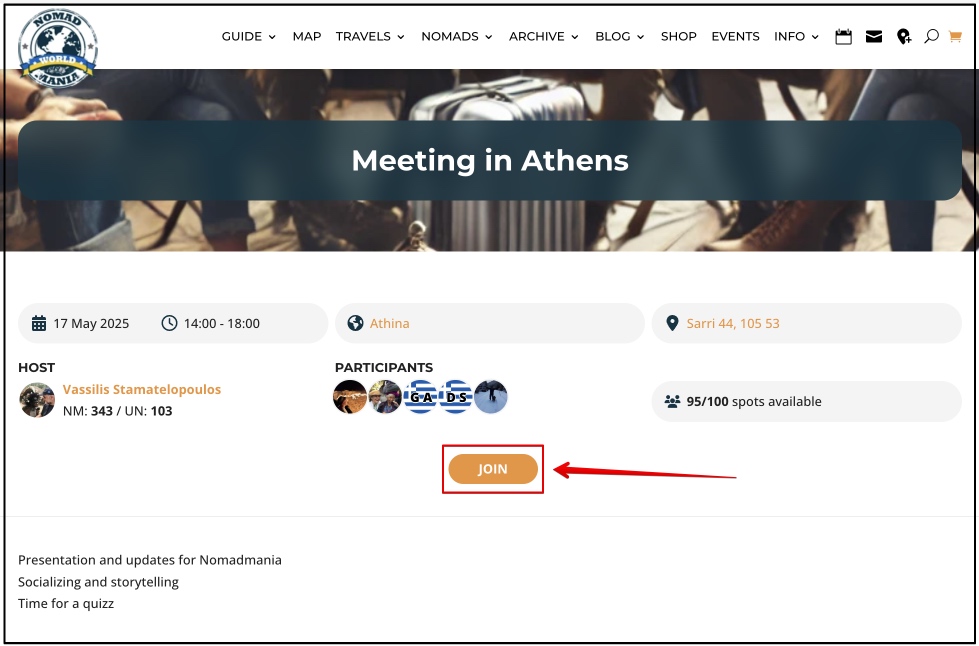Screen dimensions: 979x646
Task: Go to the Map page
Action: [307, 36]
